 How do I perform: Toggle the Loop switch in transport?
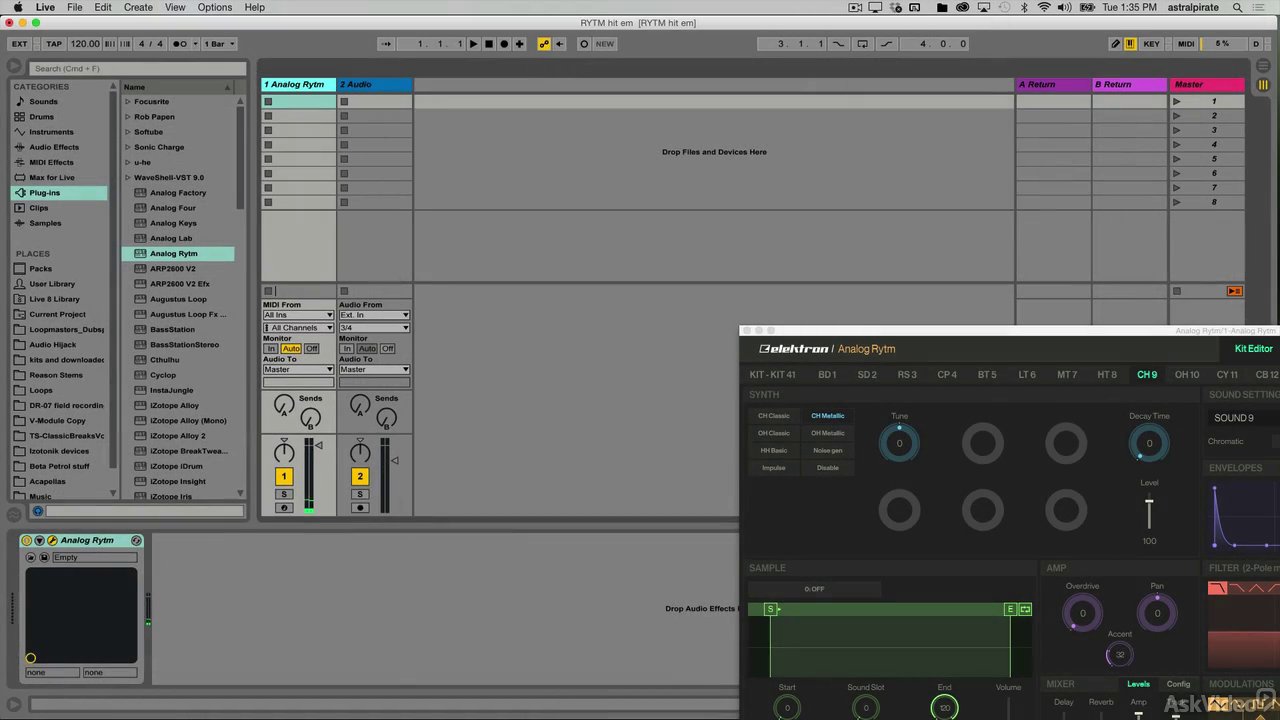(862, 44)
